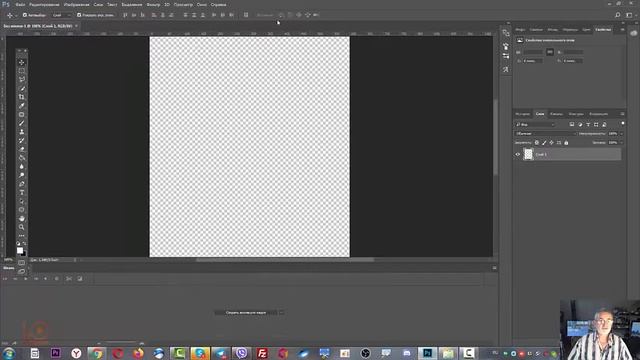The height and width of the screenshot is (360, 640).
Task: Open the layer blending mode dropdown
Action: (545, 133)
